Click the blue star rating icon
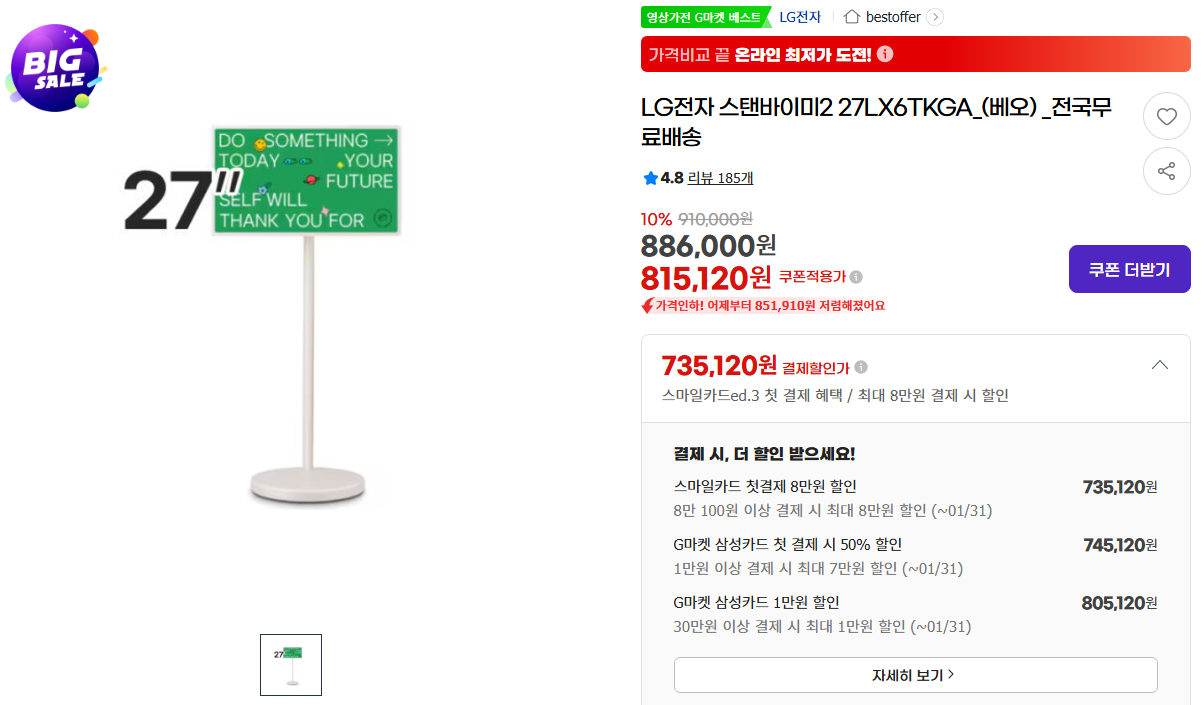Viewport: 1204px width, 705px height. [653, 178]
